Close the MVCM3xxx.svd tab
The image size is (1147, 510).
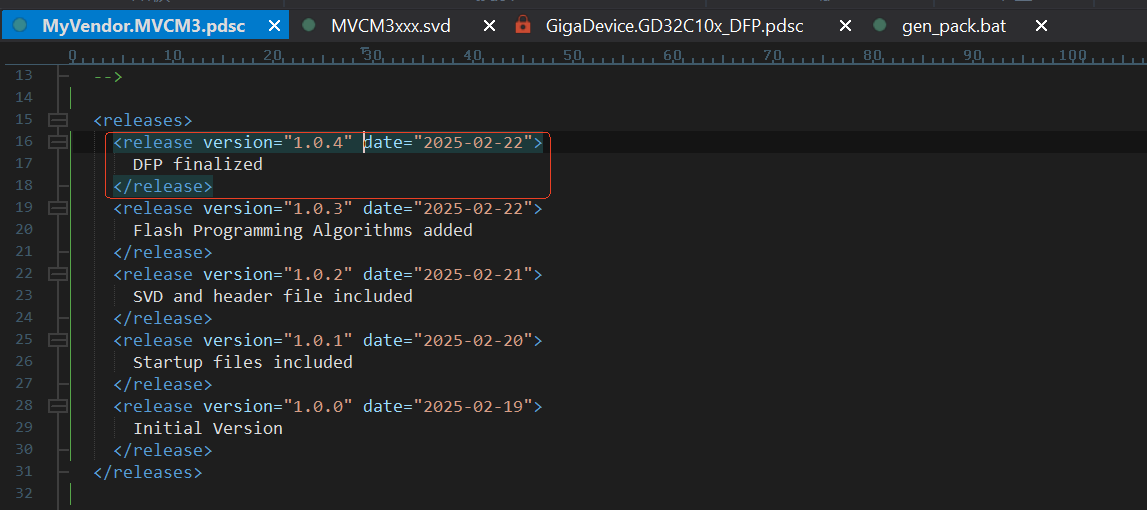point(489,25)
